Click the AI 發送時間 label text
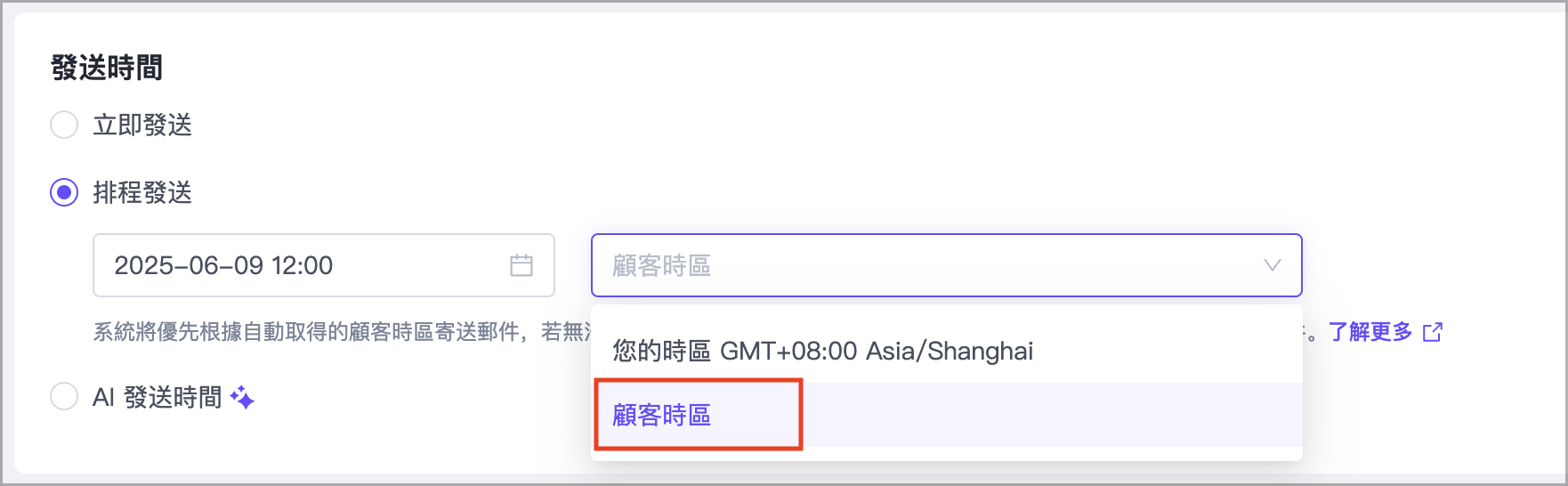 coord(158,397)
